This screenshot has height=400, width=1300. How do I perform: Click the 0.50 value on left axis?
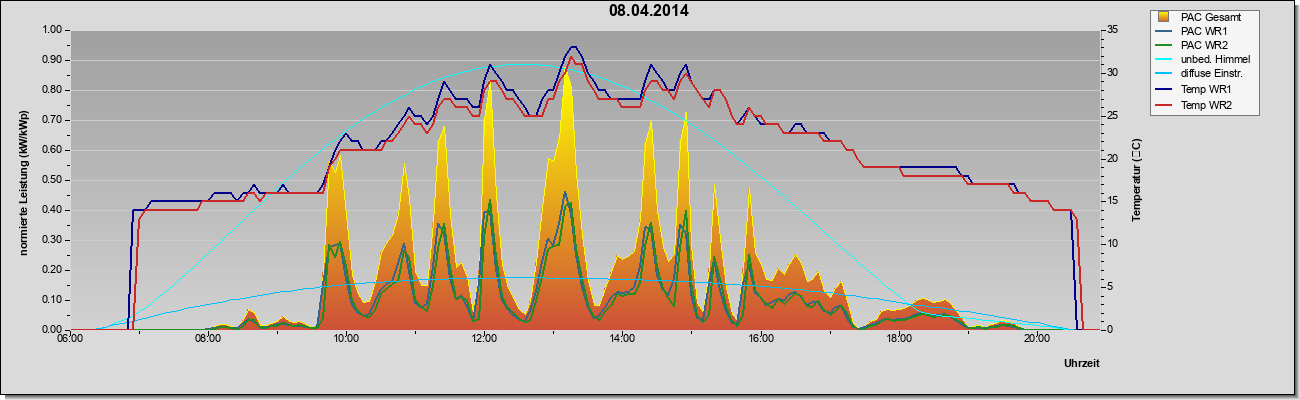point(52,180)
